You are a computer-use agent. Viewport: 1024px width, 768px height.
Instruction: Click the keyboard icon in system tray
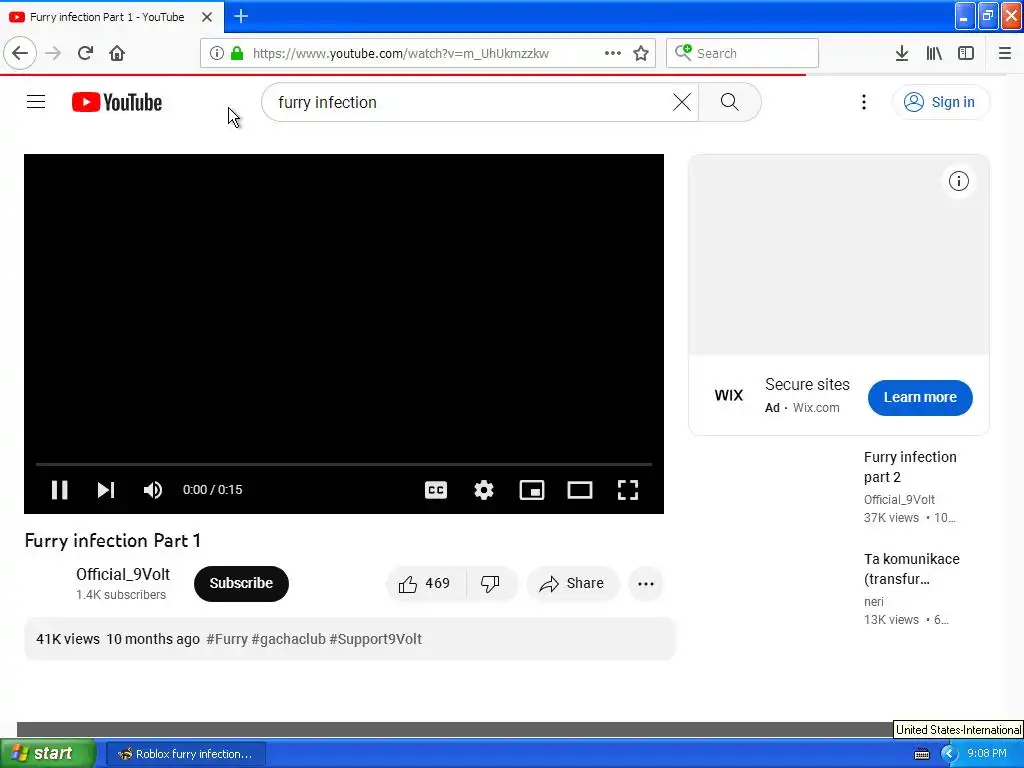click(x=921, y=754)
